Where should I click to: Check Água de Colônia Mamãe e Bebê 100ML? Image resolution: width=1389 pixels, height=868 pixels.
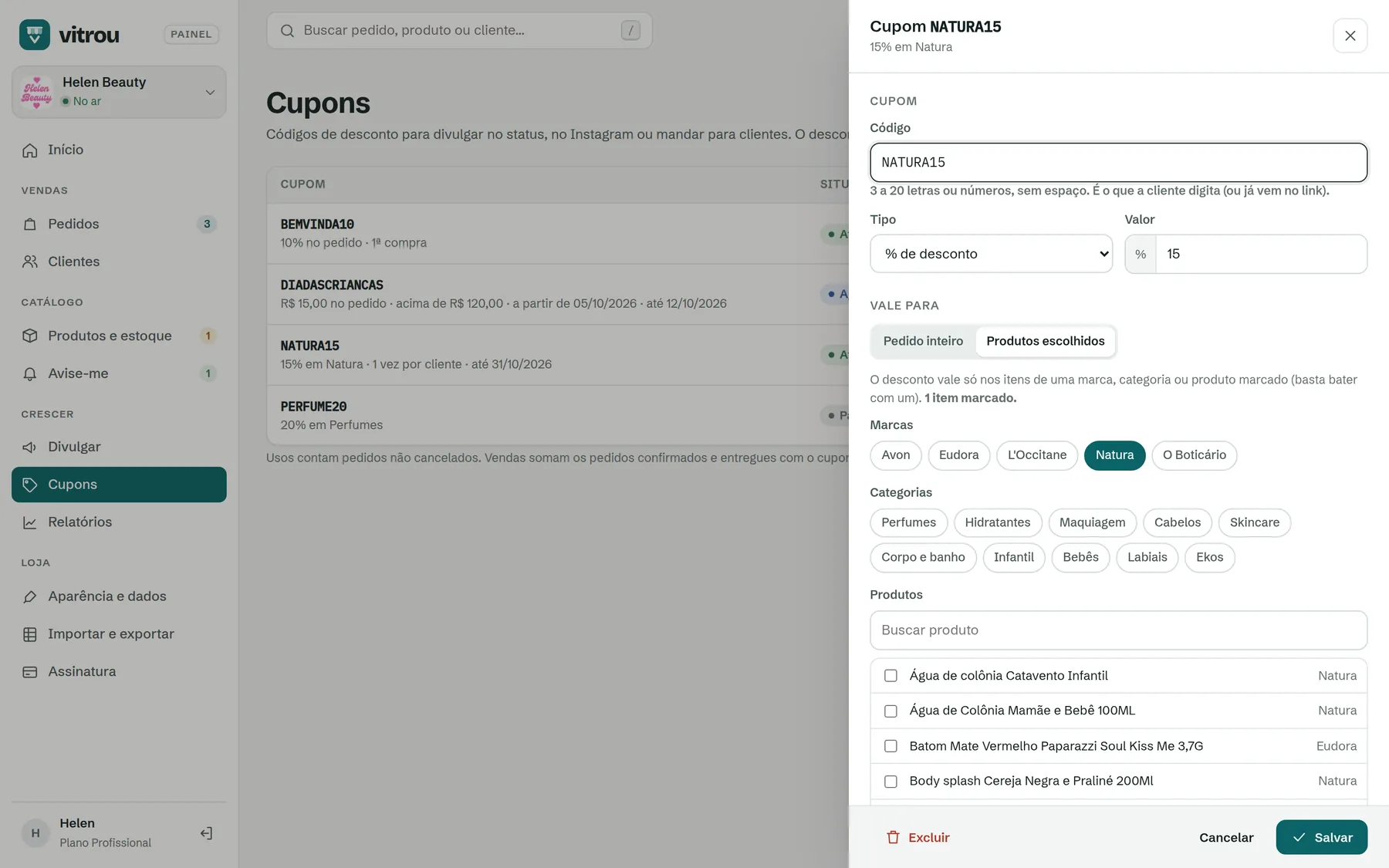[x=891, y=711]
